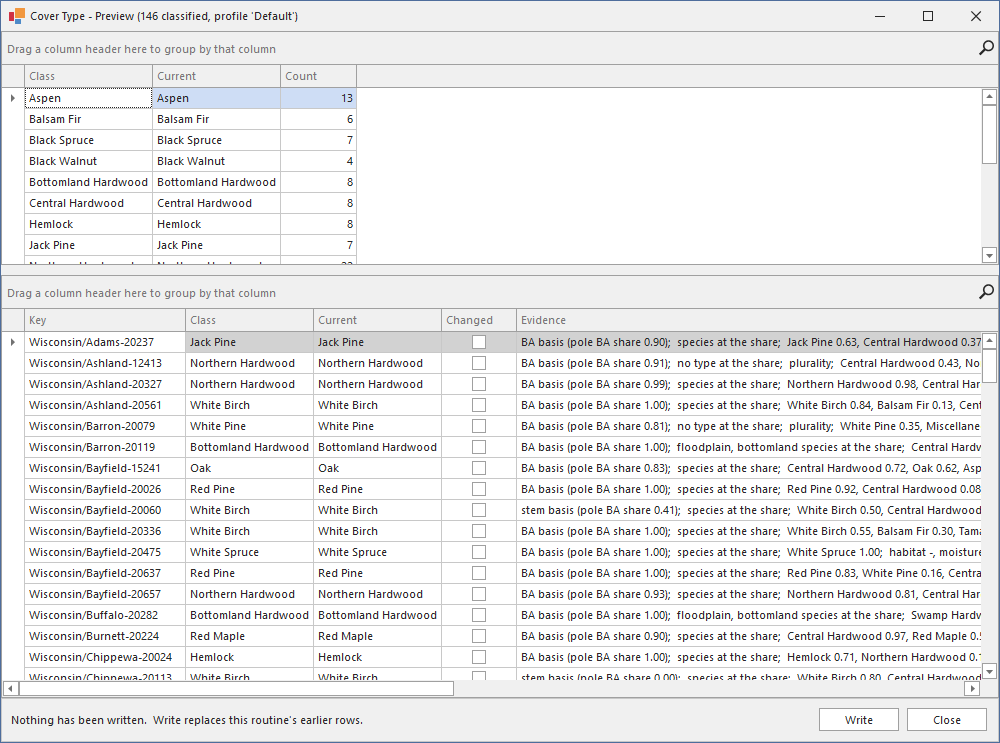Sort upper grid by Class column header

click(89, 76)
